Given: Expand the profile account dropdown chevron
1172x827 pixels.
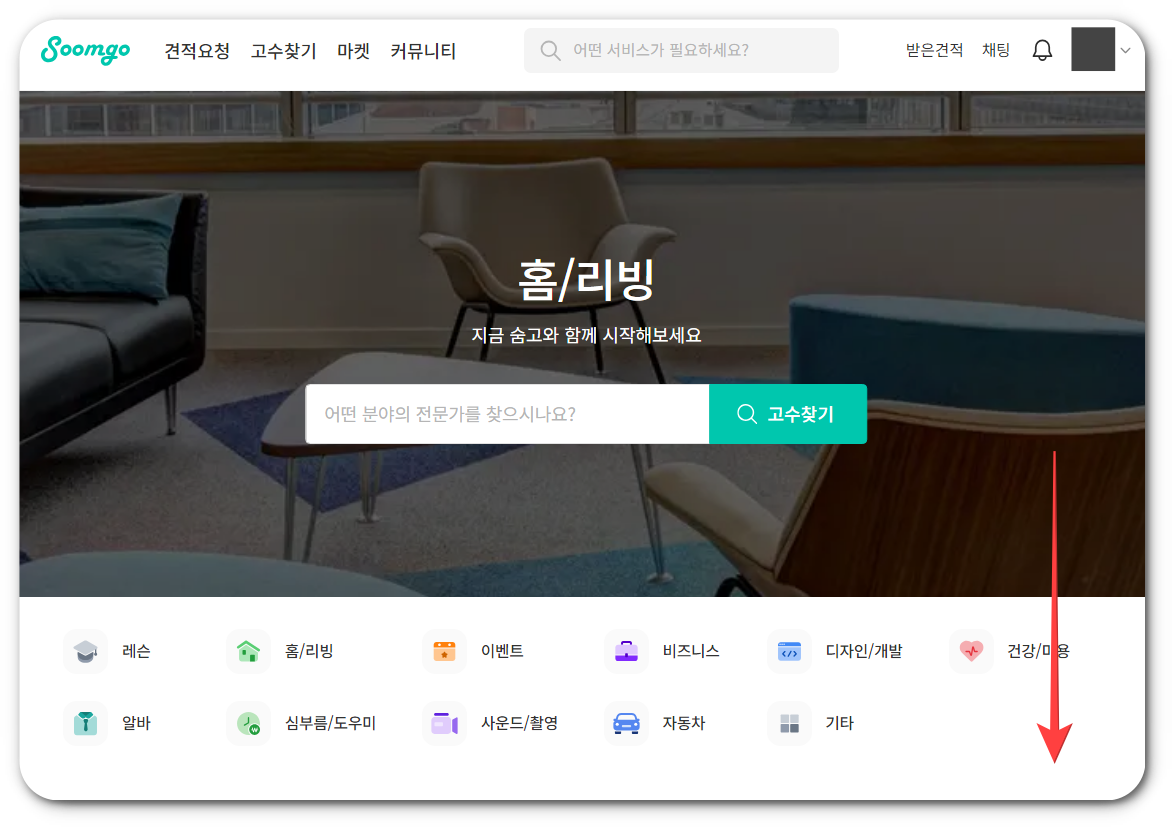Looking at the screenshot, I should pos(1126,50).
